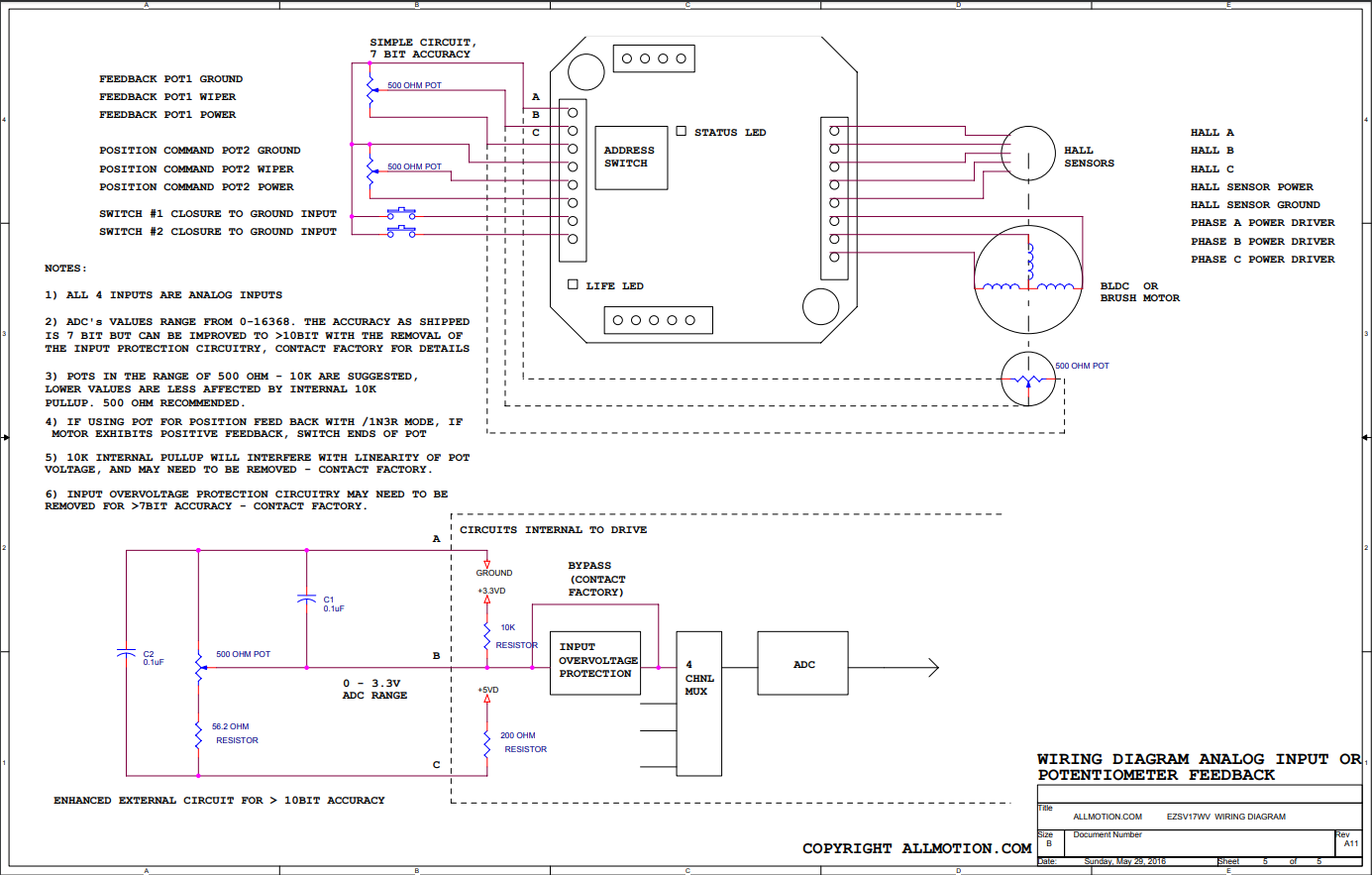Click POSITION COMMAND POT2 GROUND label
This screenshot has height=875, width=1372.
199,150
